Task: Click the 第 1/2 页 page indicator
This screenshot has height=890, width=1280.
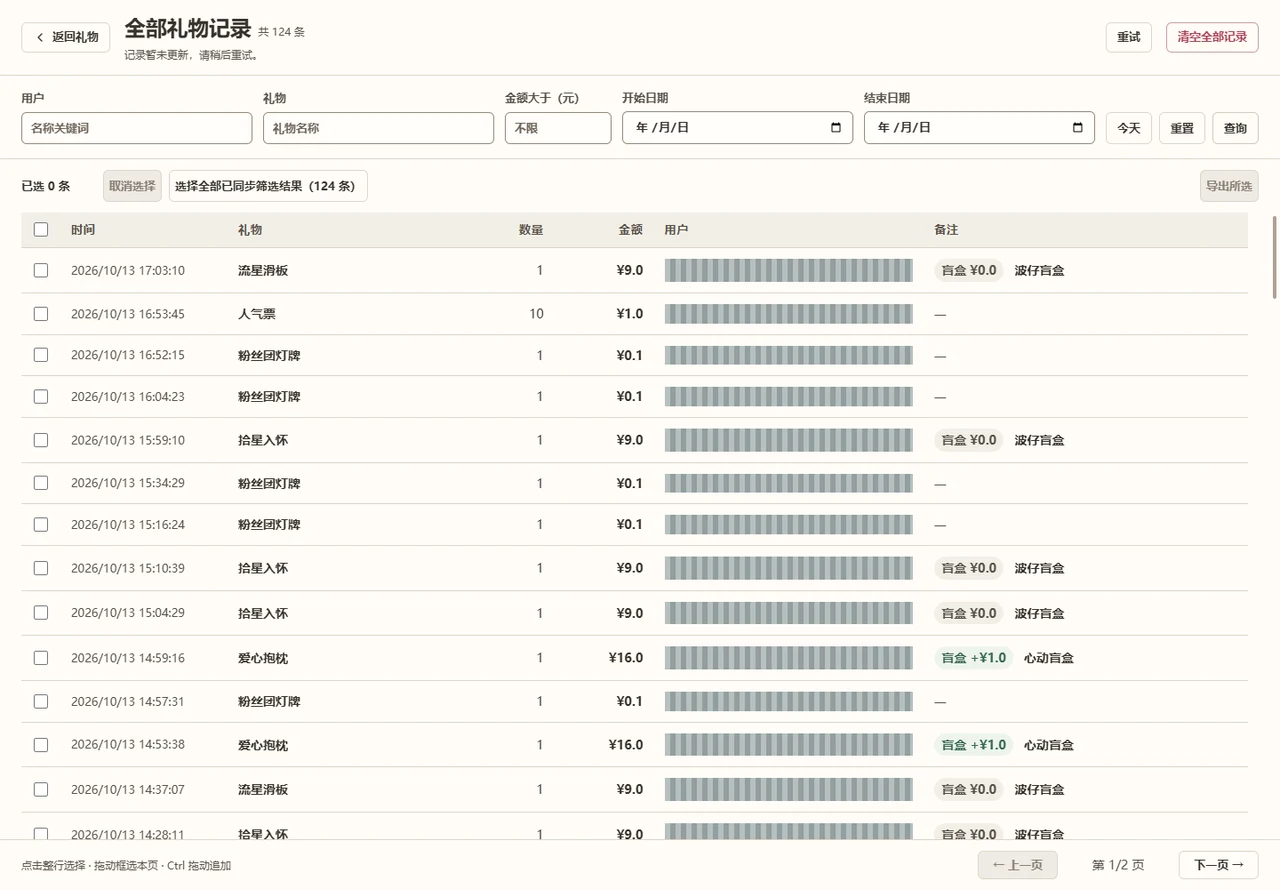Action: point(1118,865)
